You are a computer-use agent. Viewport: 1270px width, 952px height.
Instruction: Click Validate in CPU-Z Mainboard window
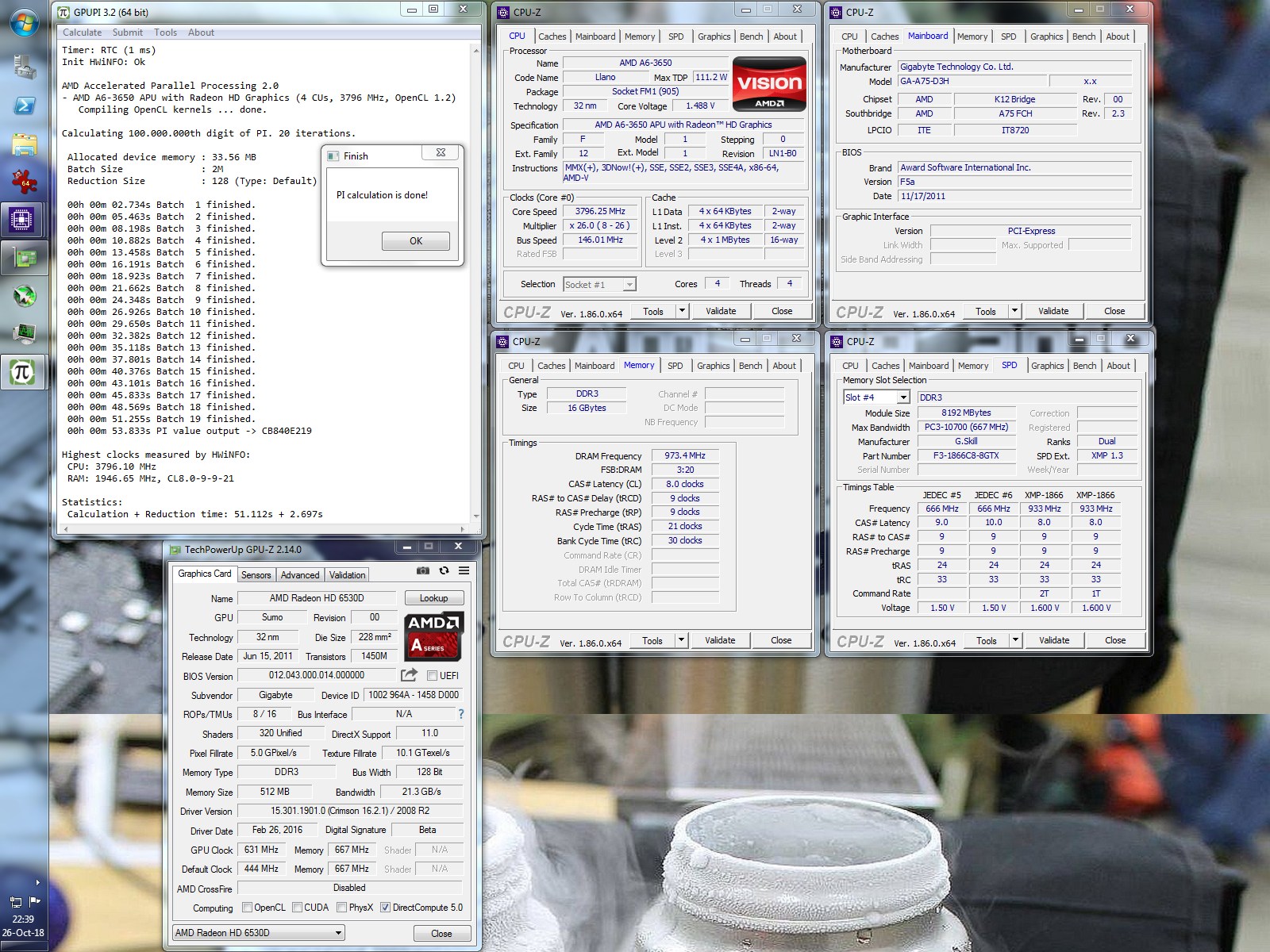pos(1053,311)
